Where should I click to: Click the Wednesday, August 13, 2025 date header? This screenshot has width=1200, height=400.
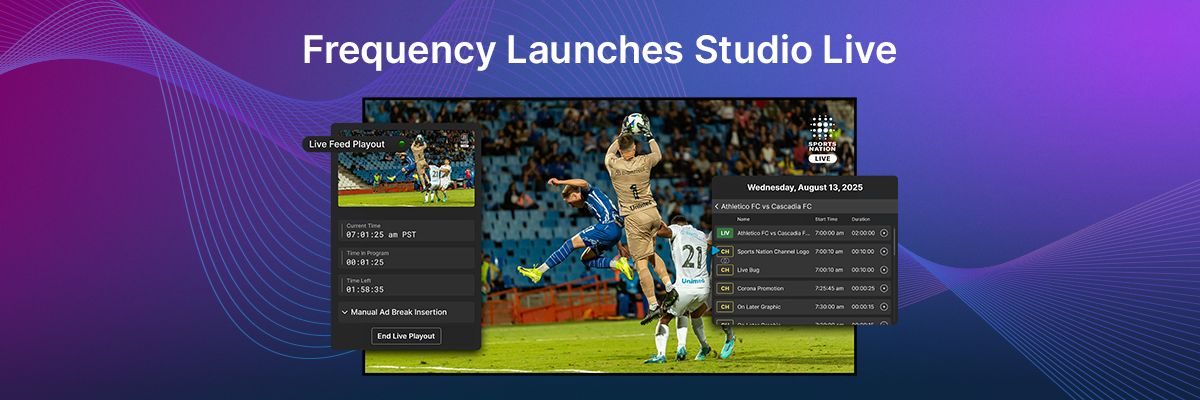(x=805, y=187)
